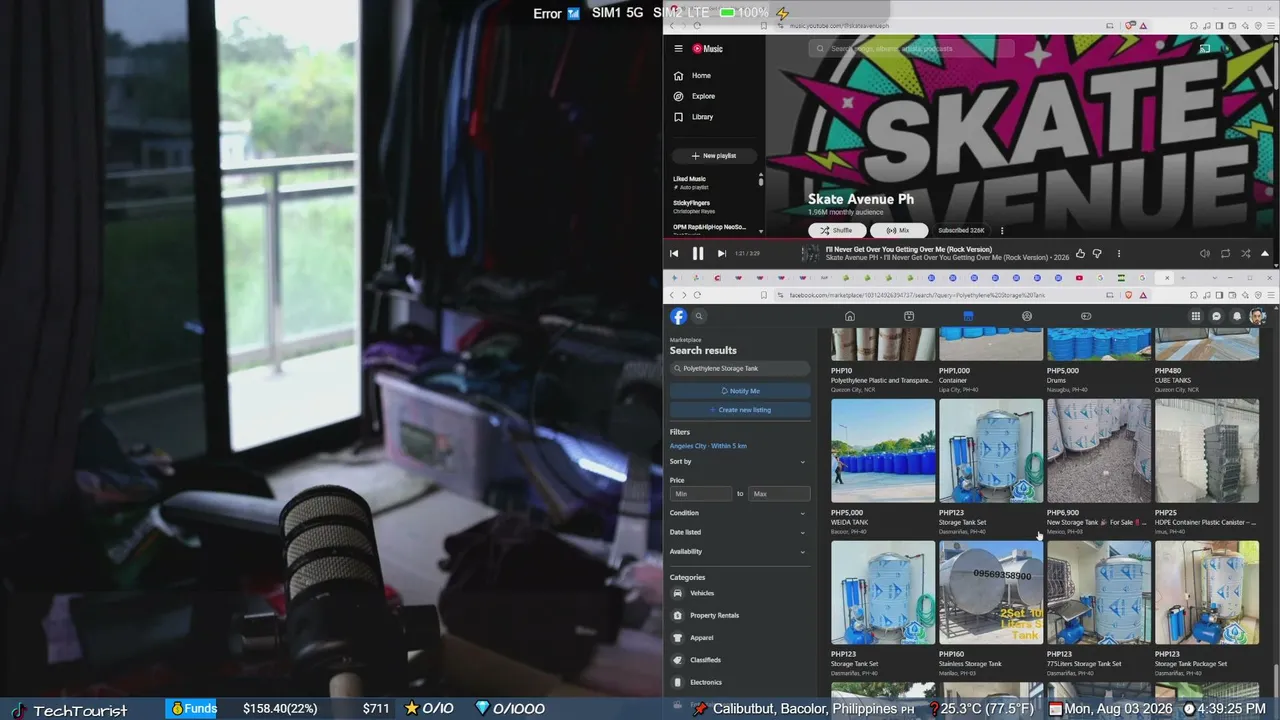Open the Facebook Gaming tab

click(1086, 316)
